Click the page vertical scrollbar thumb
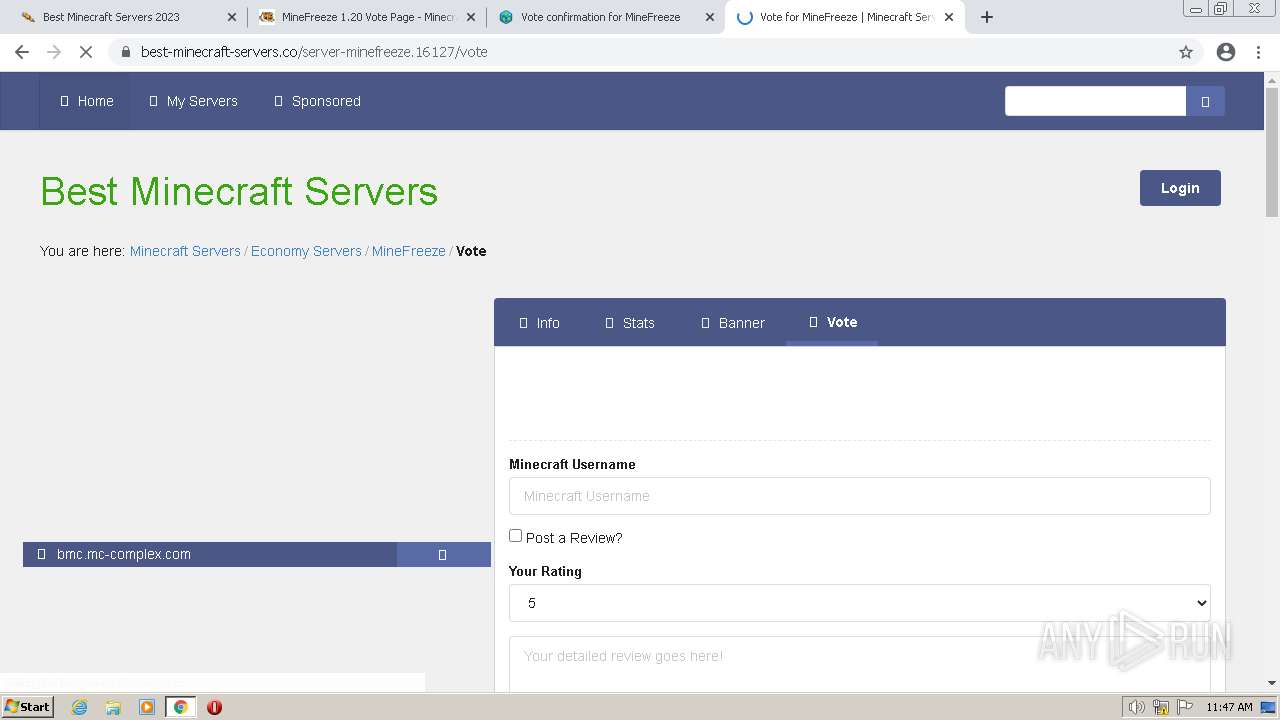Image resolution: width=1280 pixels, height=720 pixels. (x=1272, y=152)
